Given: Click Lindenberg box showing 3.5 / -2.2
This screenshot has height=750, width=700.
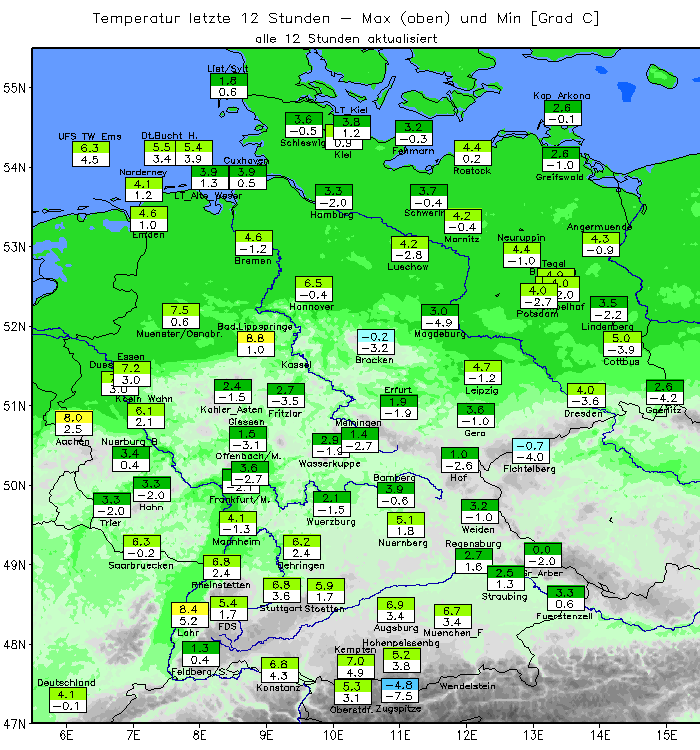Looking at the screenshot, I should tap(609, 309).
